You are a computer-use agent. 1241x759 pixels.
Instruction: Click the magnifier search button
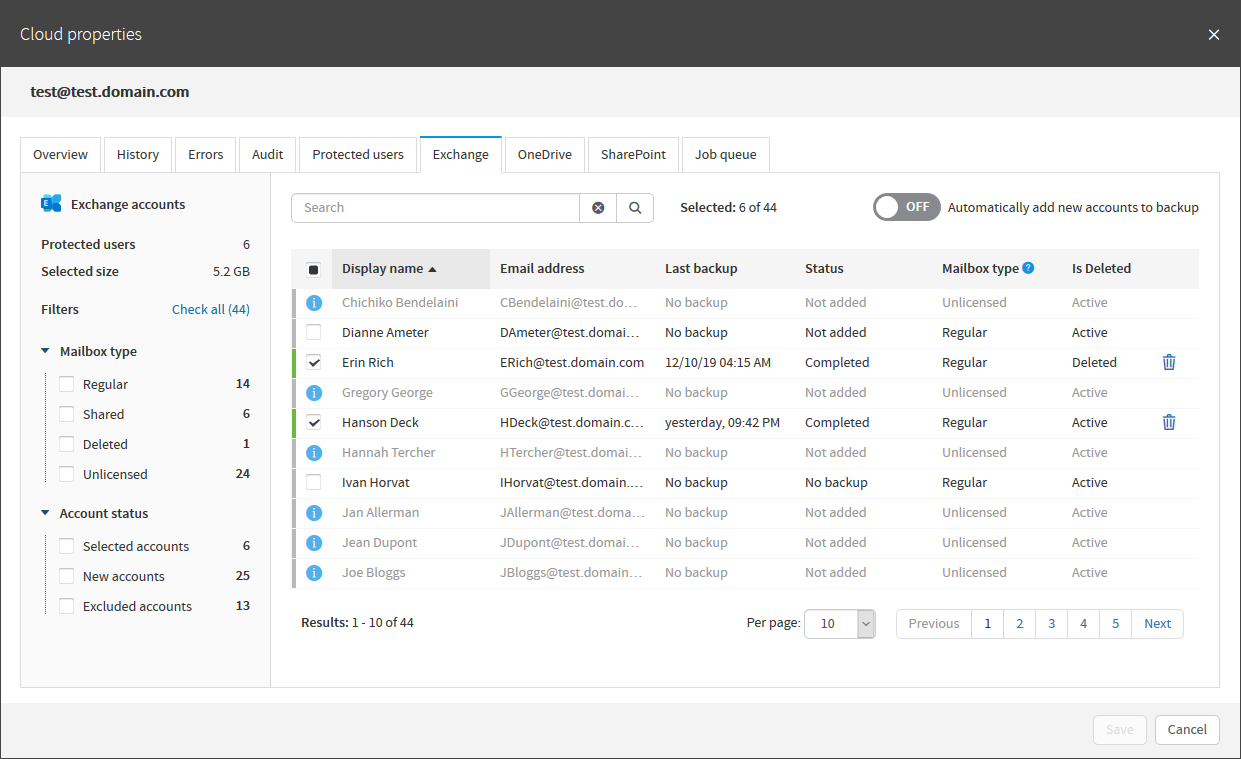pyautogui.click(x=635, y=208)
